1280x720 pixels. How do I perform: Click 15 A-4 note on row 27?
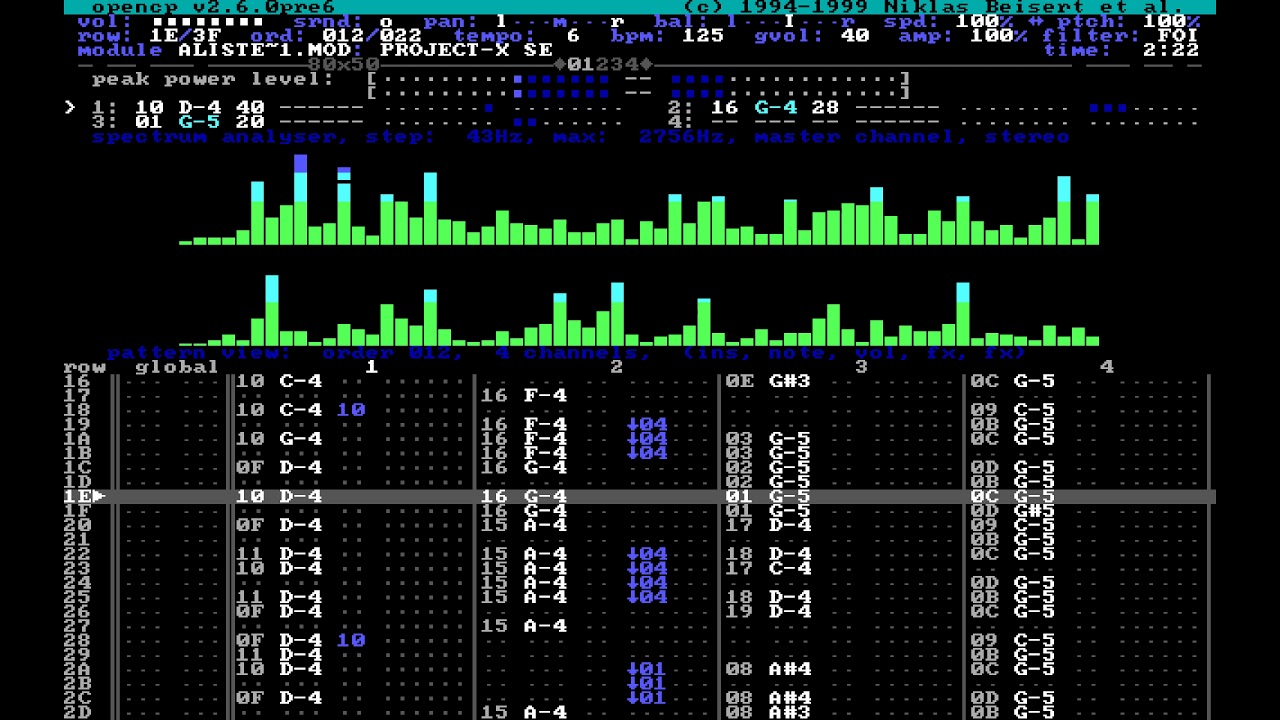(x=523, y=626)
